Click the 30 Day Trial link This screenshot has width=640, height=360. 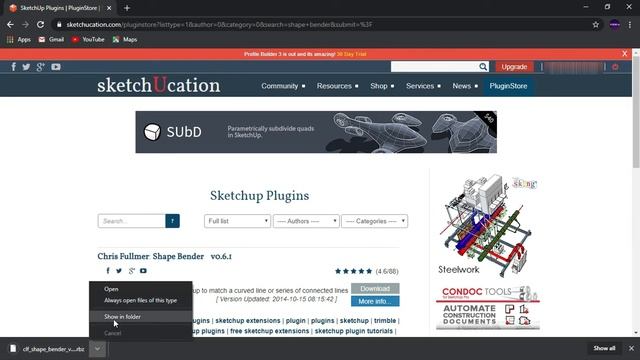[x=351, y=54]
